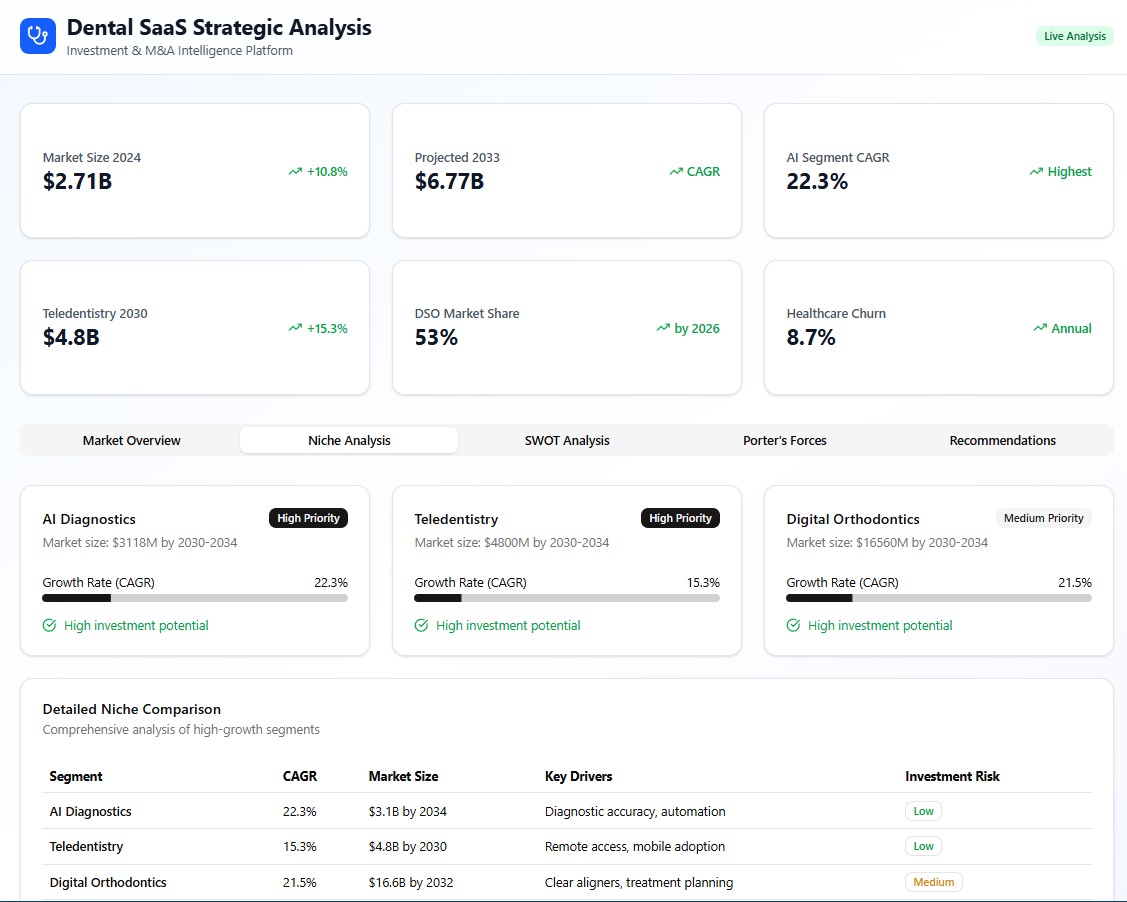Click the Teledentistry growth rate progress bar
The height and width of the screenshot is (902, 1127).
click(x=567, y=598)
